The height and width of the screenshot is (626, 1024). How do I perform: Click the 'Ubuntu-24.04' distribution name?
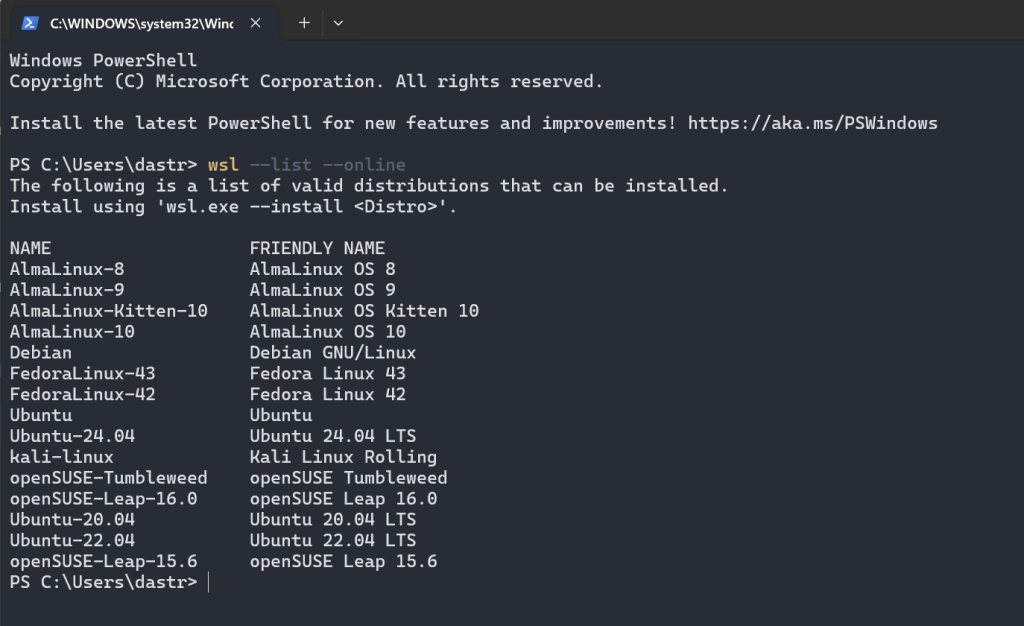pyautogui.click(x=72, y=436)
